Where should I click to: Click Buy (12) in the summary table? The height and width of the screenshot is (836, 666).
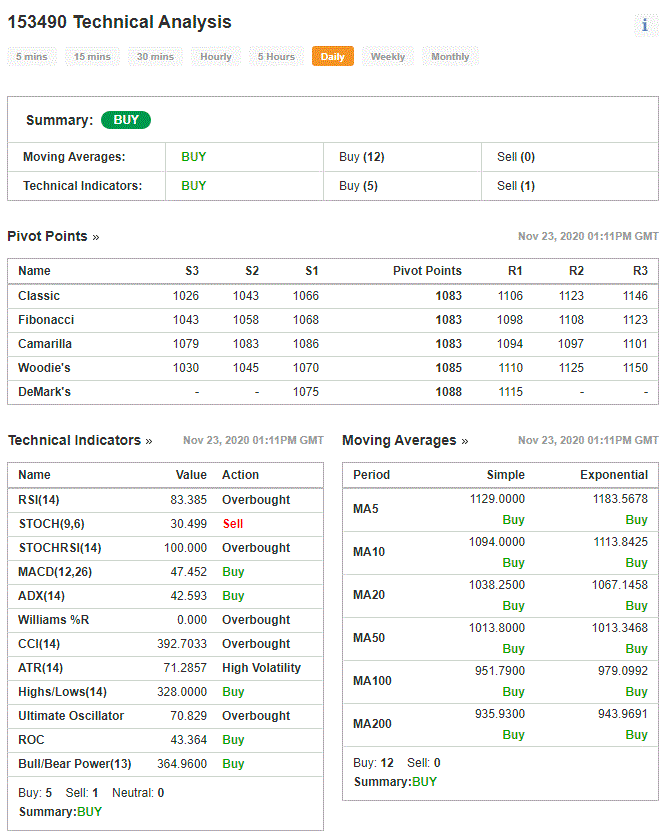point(362,157)
